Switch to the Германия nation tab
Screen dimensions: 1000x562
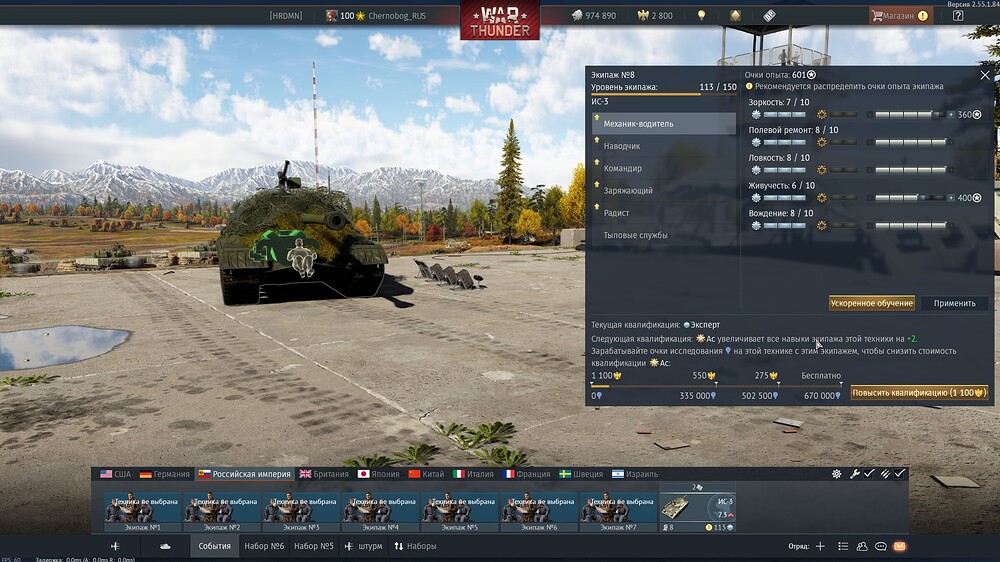point(166,474)
